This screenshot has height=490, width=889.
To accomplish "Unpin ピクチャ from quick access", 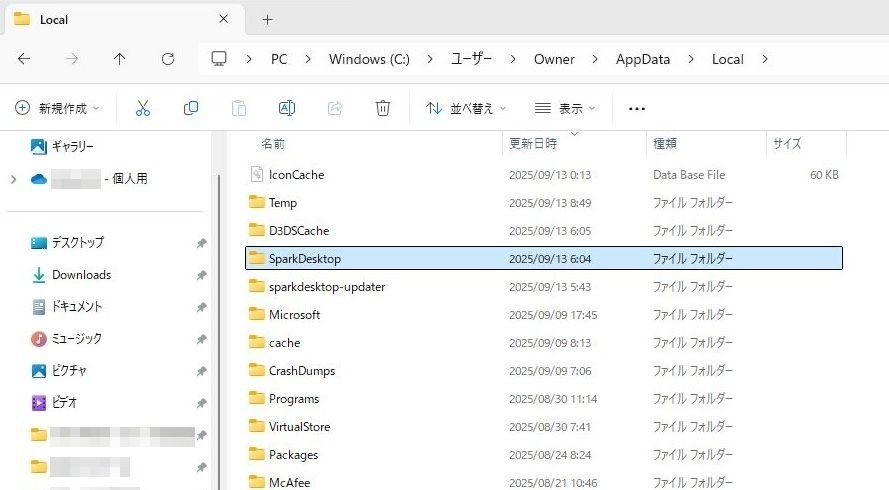I will 201,371.
